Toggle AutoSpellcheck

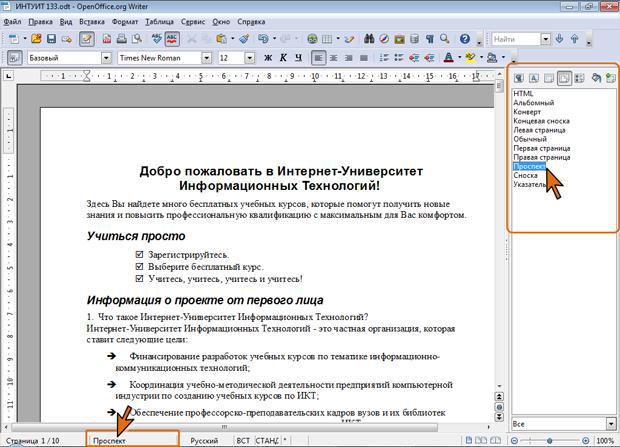(172, 39)
